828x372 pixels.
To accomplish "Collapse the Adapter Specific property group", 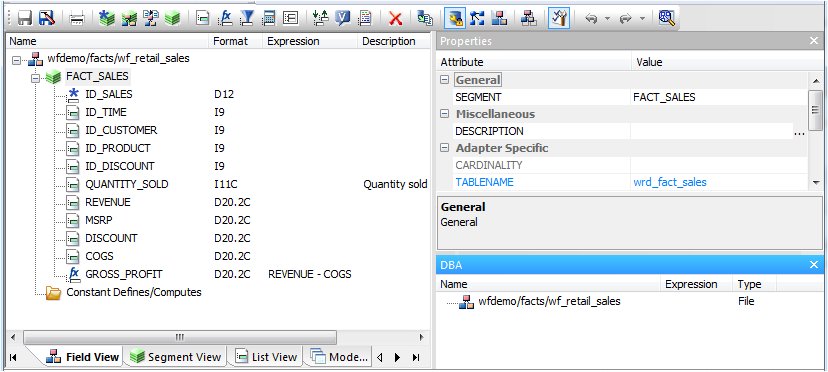I will click(x=445, y=148).
